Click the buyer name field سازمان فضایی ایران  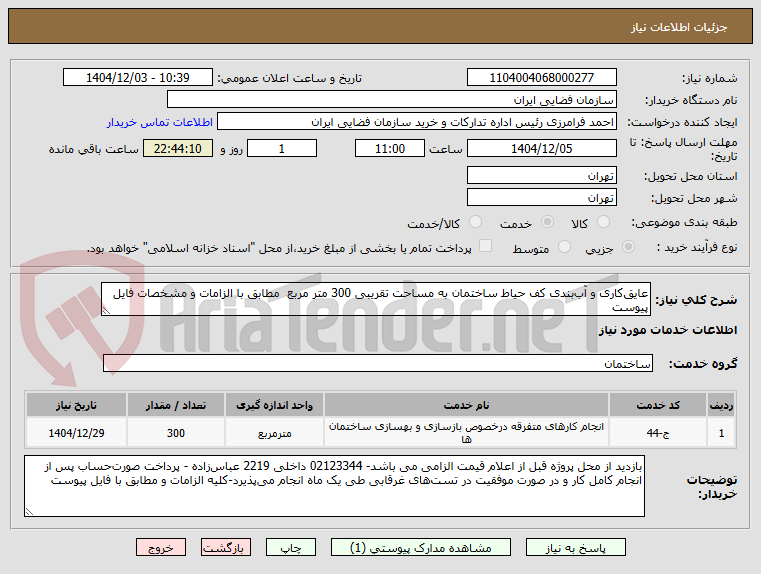point(392,100)
